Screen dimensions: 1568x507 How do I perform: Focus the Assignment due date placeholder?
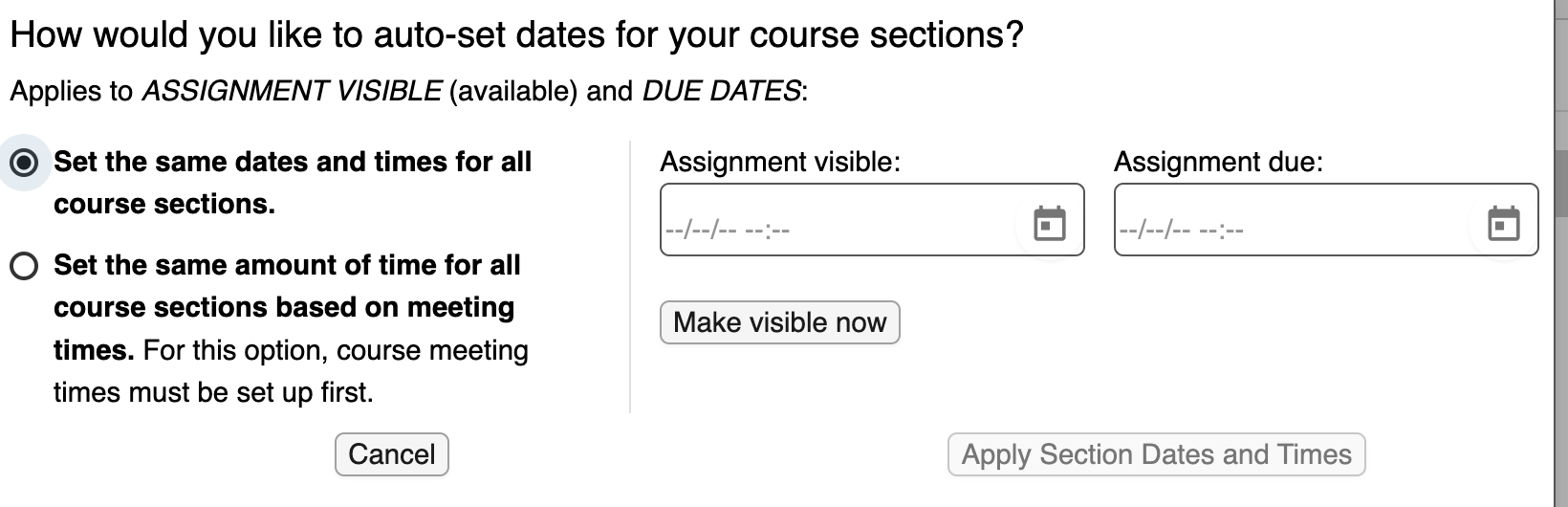coord(1154,231)
